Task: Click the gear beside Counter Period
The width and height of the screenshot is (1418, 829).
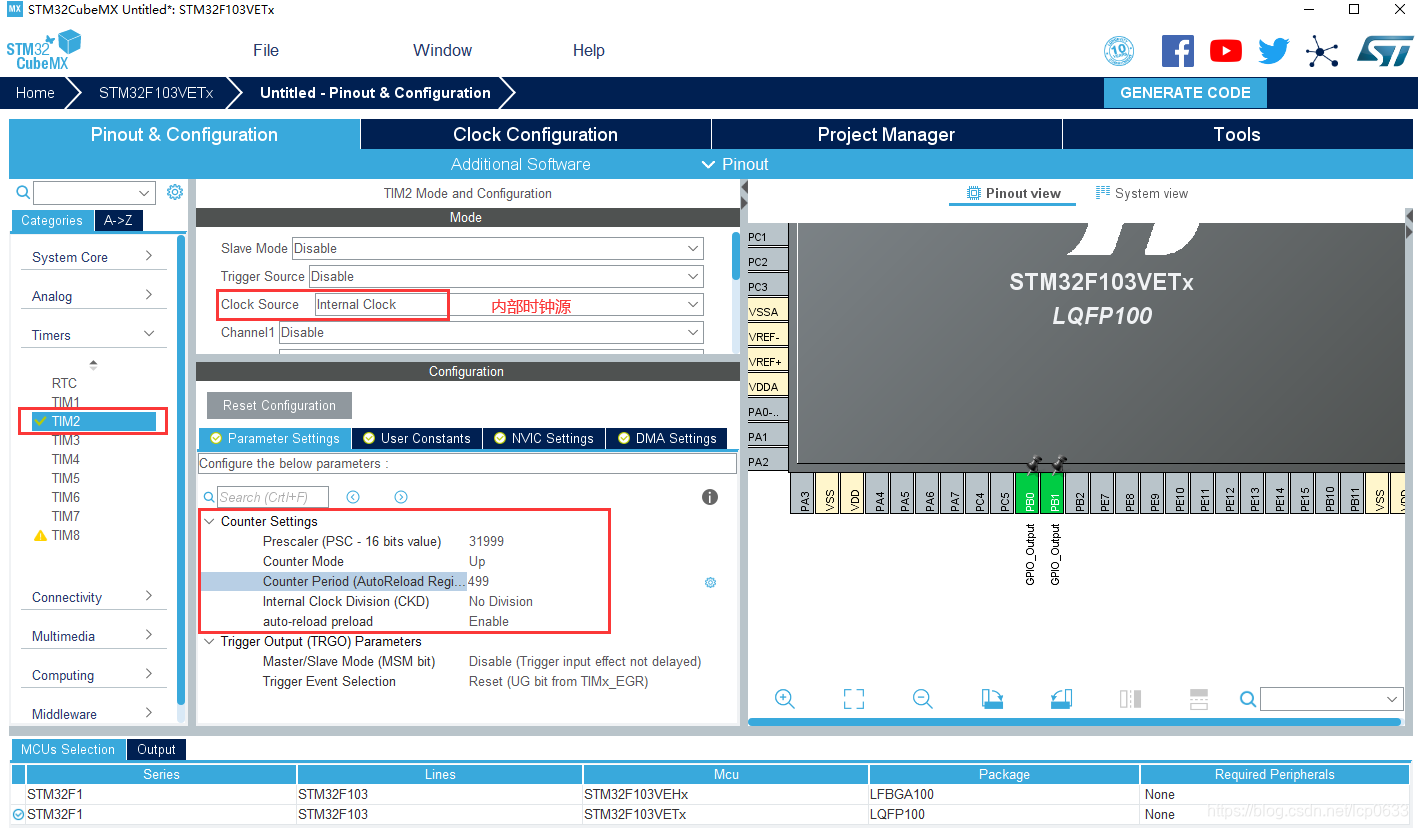Action: [x=710, y=582]
